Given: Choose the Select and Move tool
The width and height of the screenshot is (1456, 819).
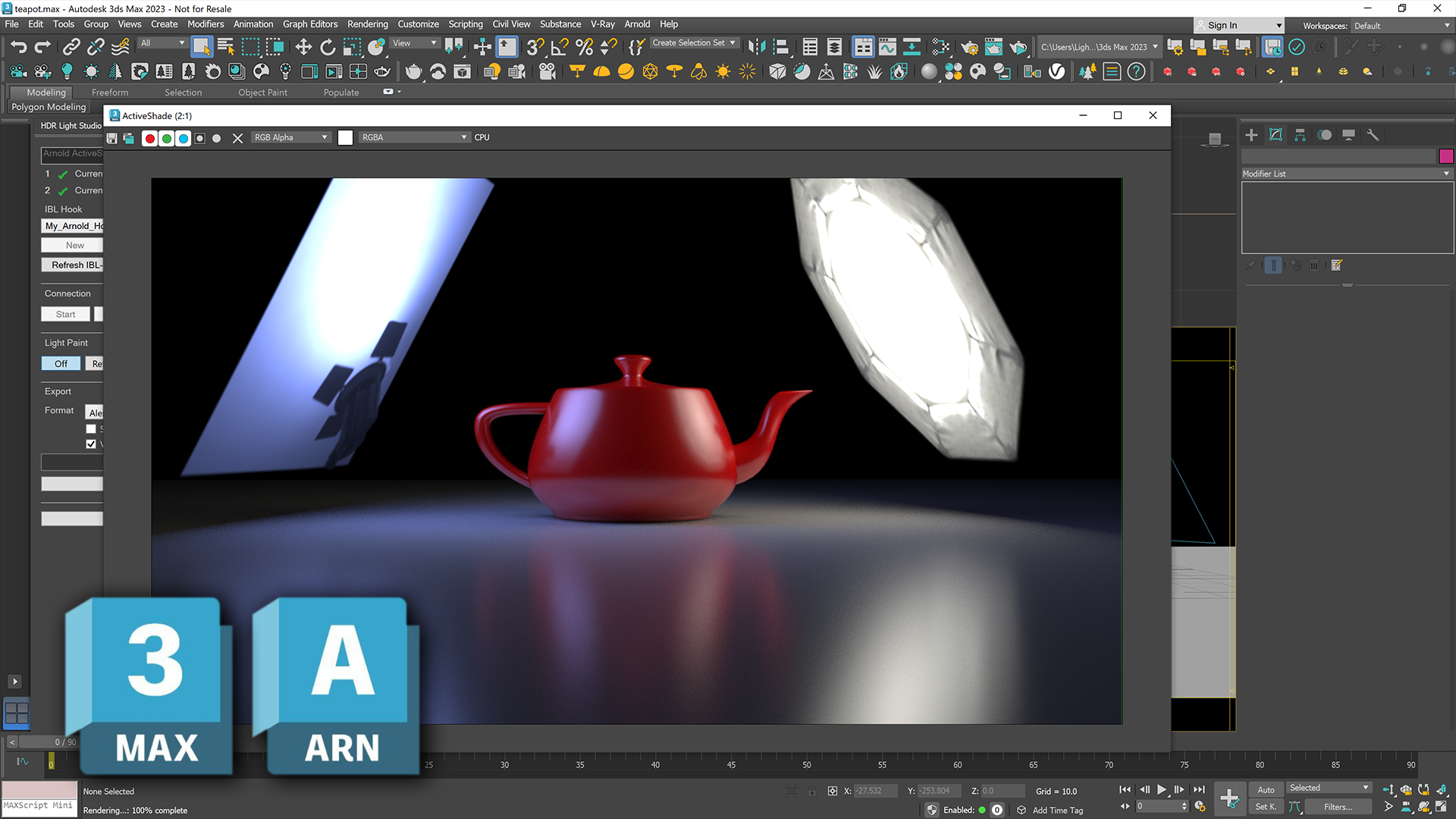Looking at the screenshot, I should coord(303,47).
